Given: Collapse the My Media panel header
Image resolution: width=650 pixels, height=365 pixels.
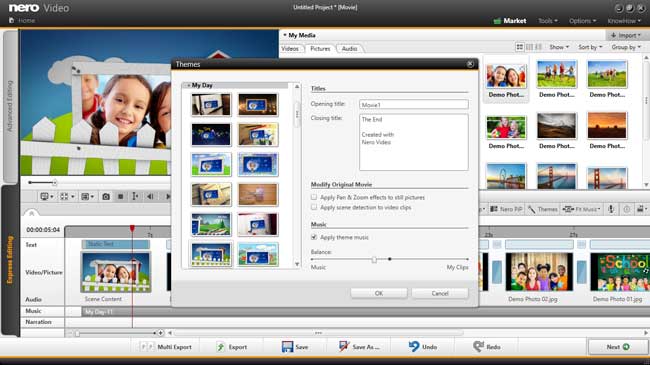Looking at the screenshot, I should 285,35.
